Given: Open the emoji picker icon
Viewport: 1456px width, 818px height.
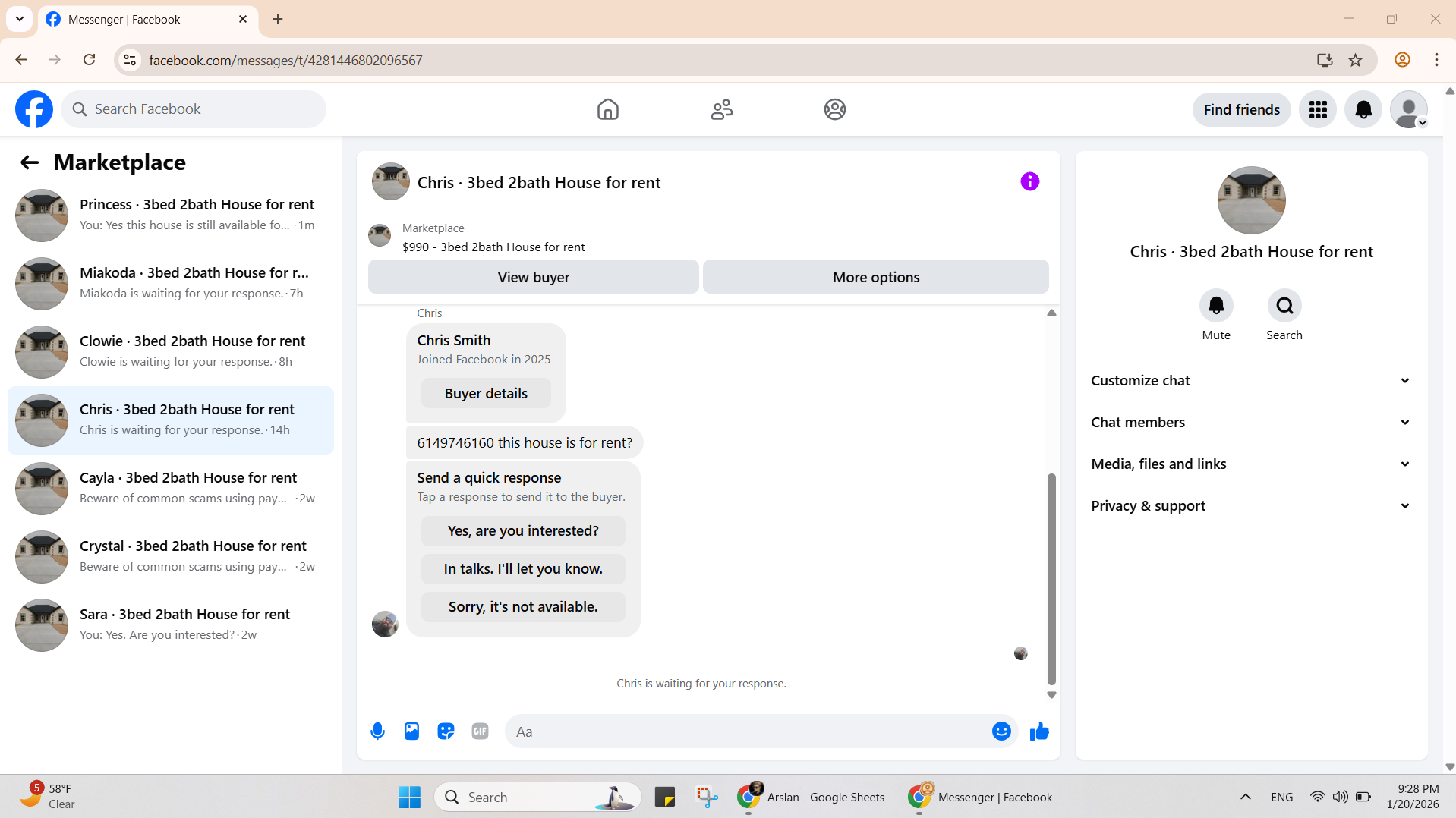Looking at the screenshot, I should [x=1001, y=731].
